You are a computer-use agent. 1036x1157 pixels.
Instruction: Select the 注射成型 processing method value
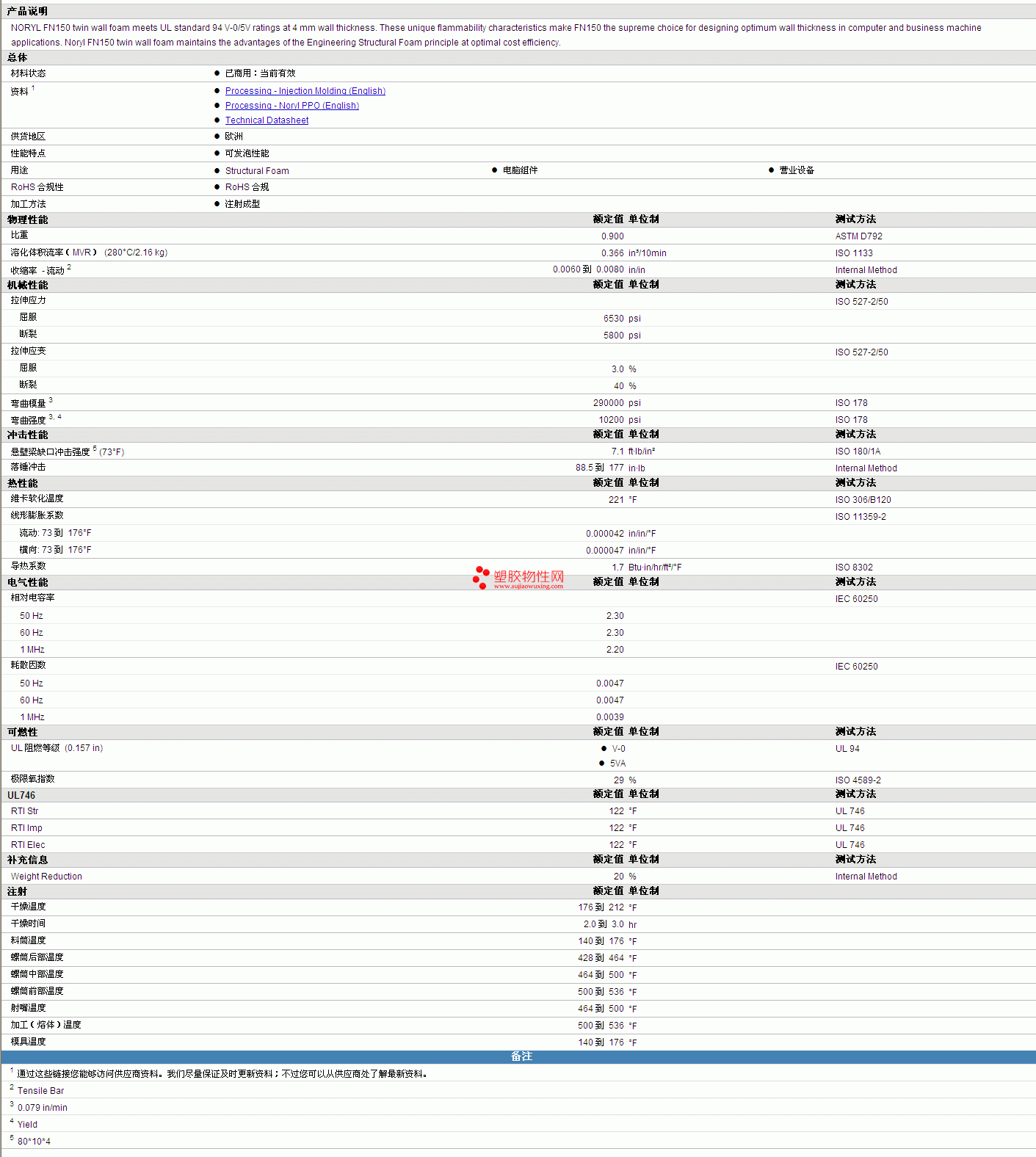click(242, 204)
